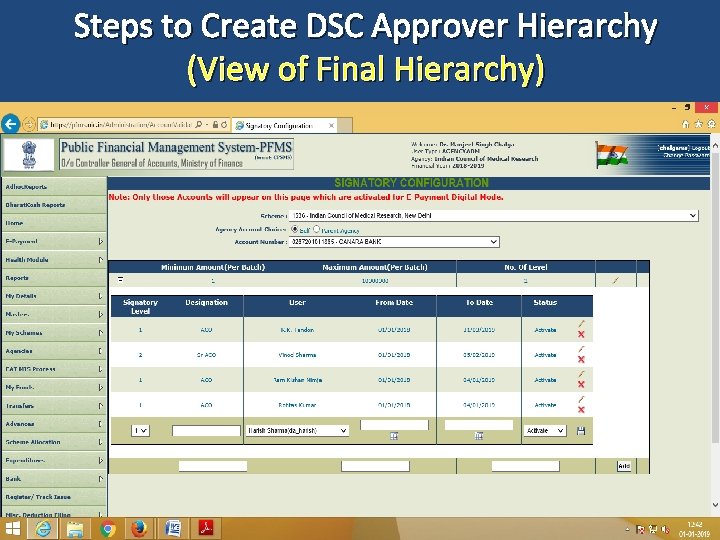Click the browser address bar URL
720x540 pixels.
pyautogui.click(x=121, y=125)
